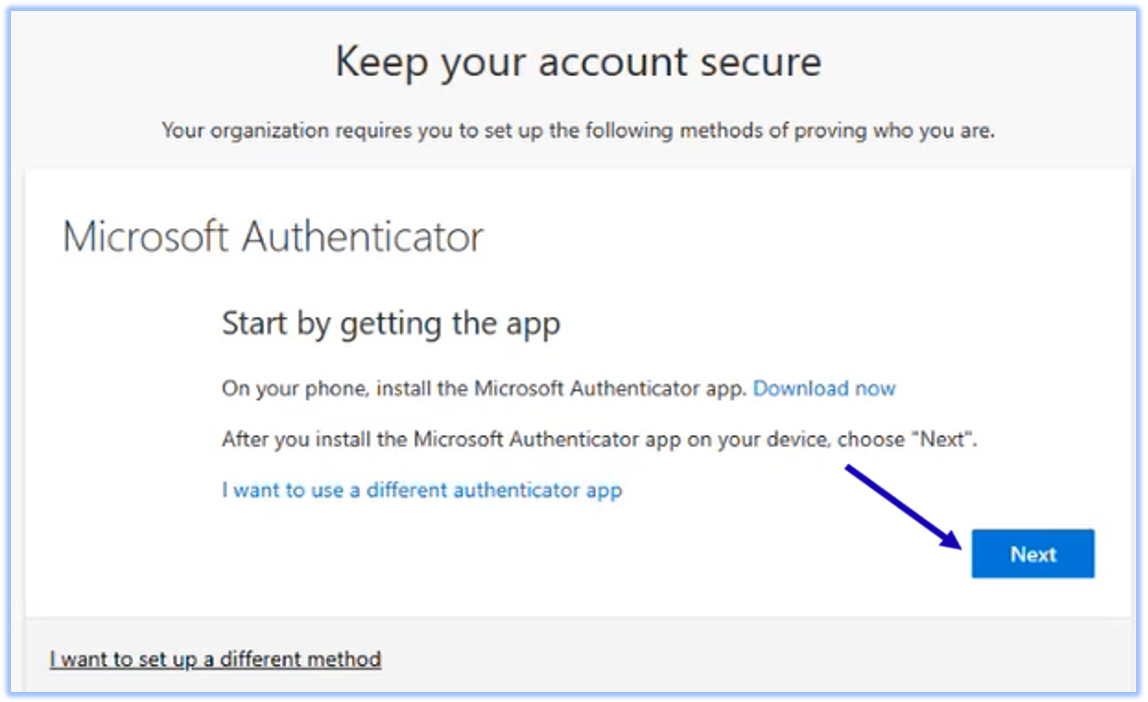Screen dimensions: 1148x702
Task: Click the "Keep your account secure" page title
Action: point(578,62)
